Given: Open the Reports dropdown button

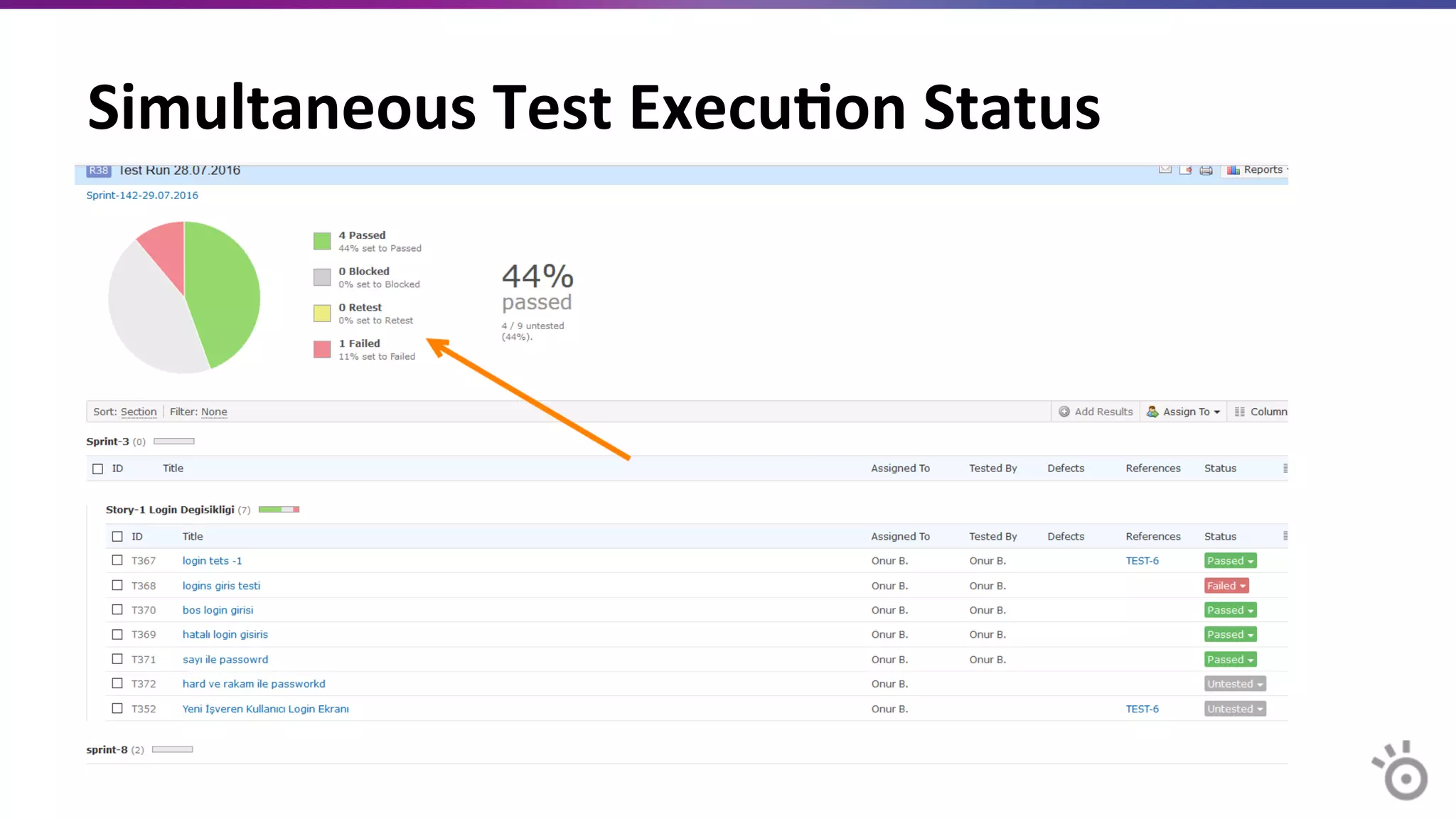Looking at the screenshot, I should 1256,170.
